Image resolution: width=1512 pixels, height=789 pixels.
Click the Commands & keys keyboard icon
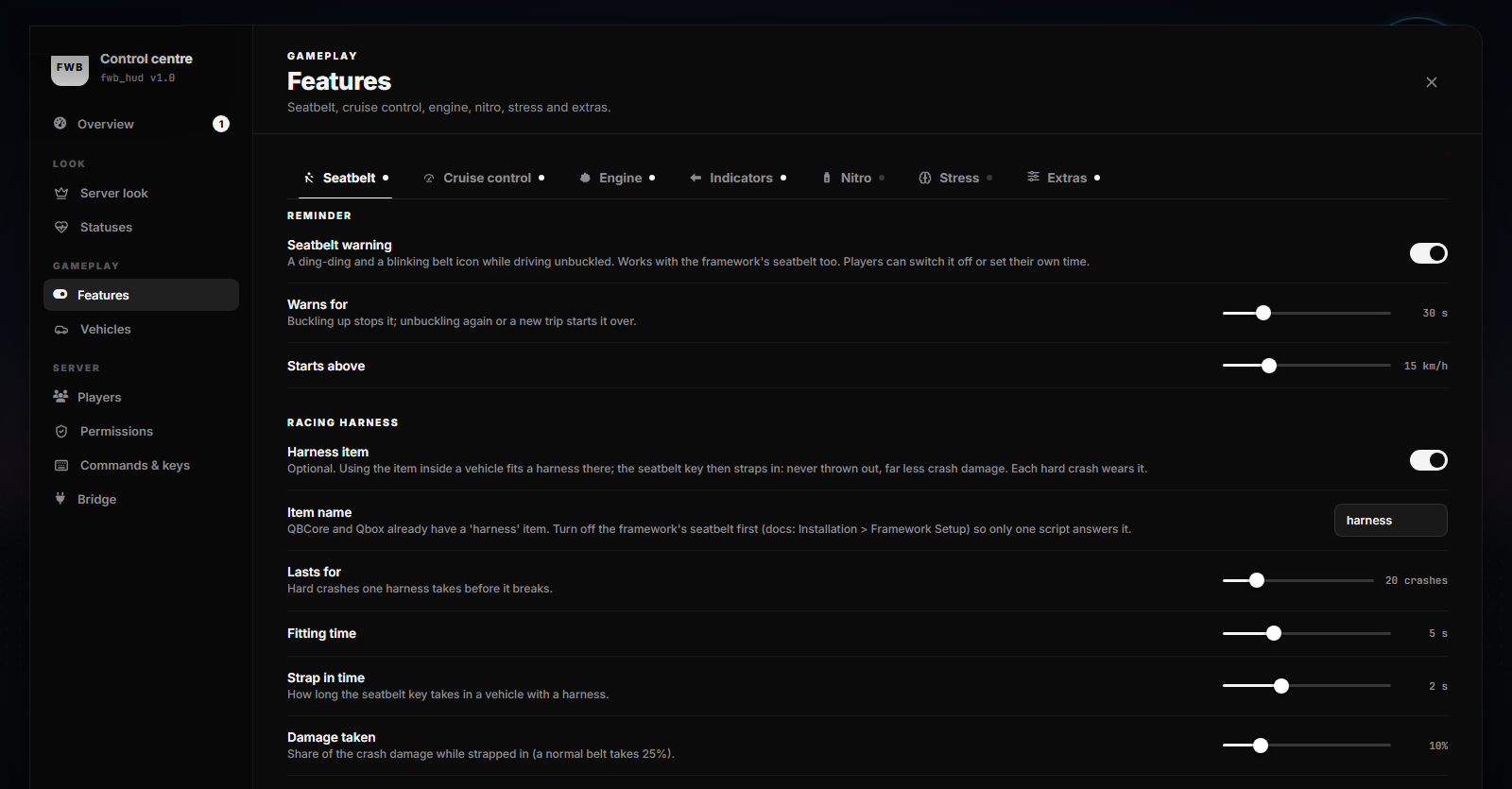click(x=61, y=466)
